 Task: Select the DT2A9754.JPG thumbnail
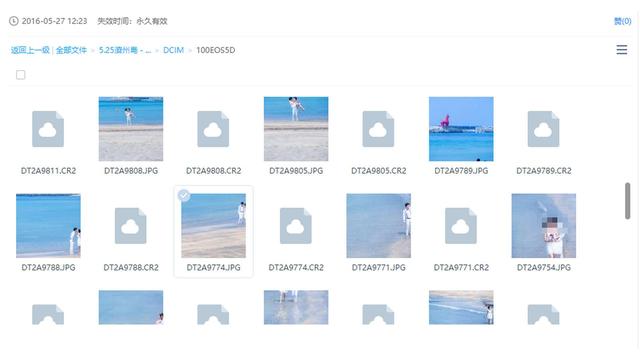544,226
